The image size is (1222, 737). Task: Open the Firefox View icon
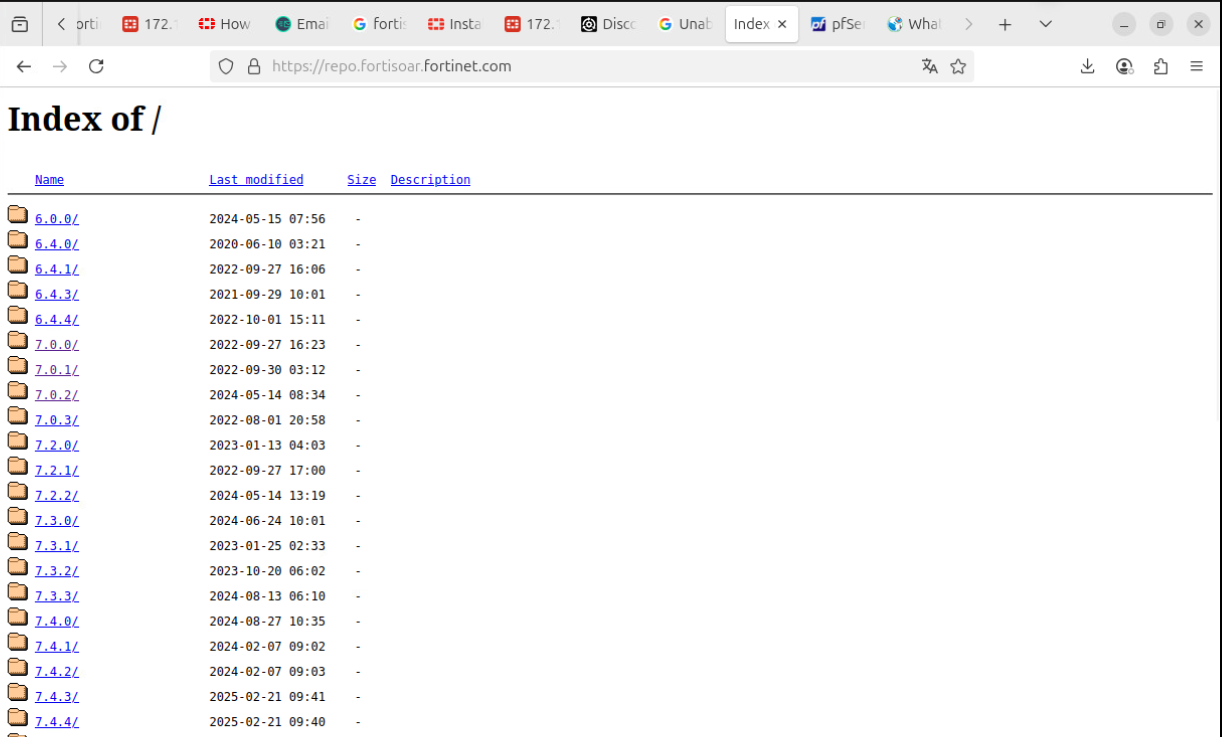pyautogui.click(x=20, y=24)
